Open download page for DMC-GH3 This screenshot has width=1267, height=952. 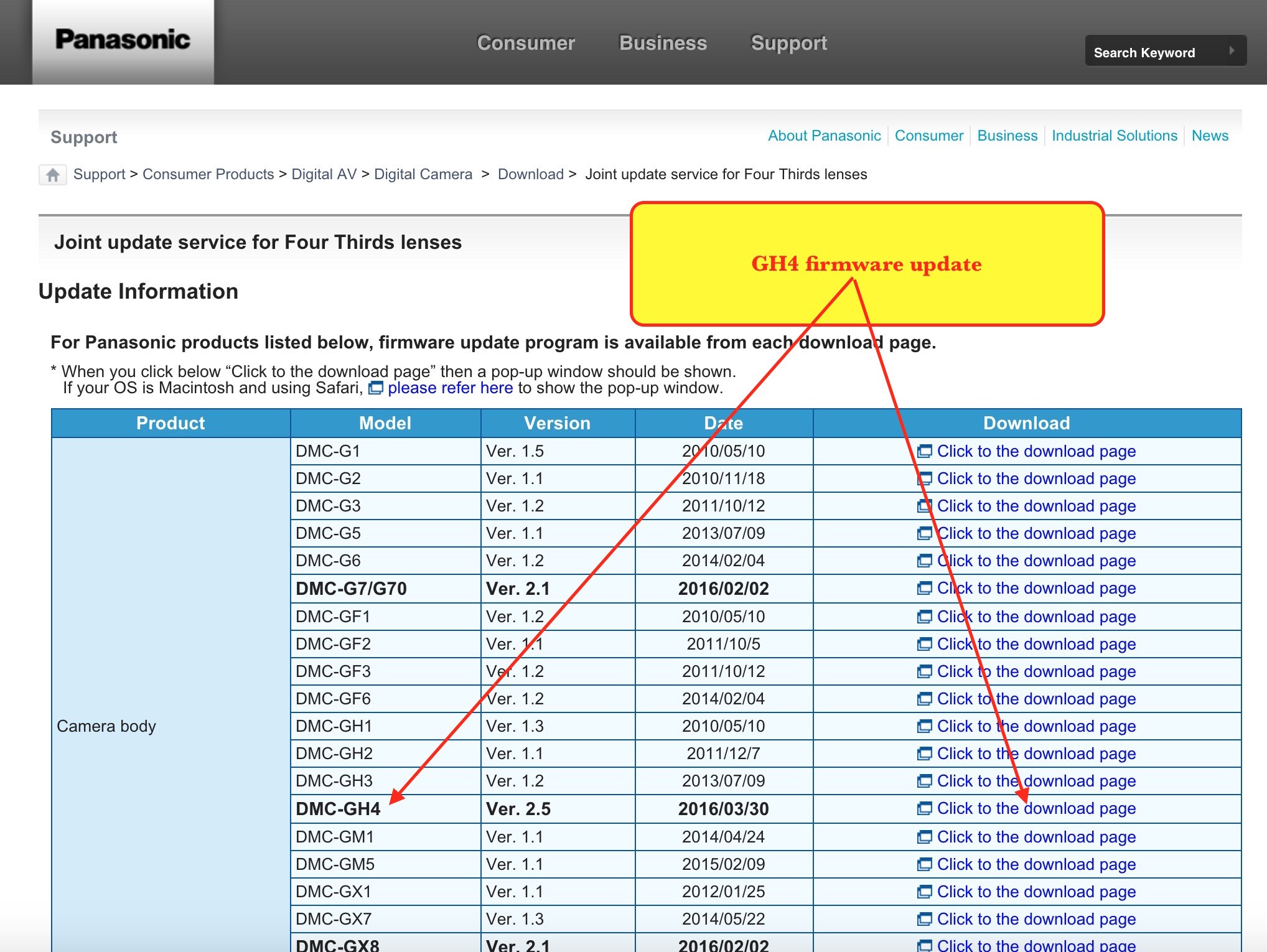(1036, 782)
